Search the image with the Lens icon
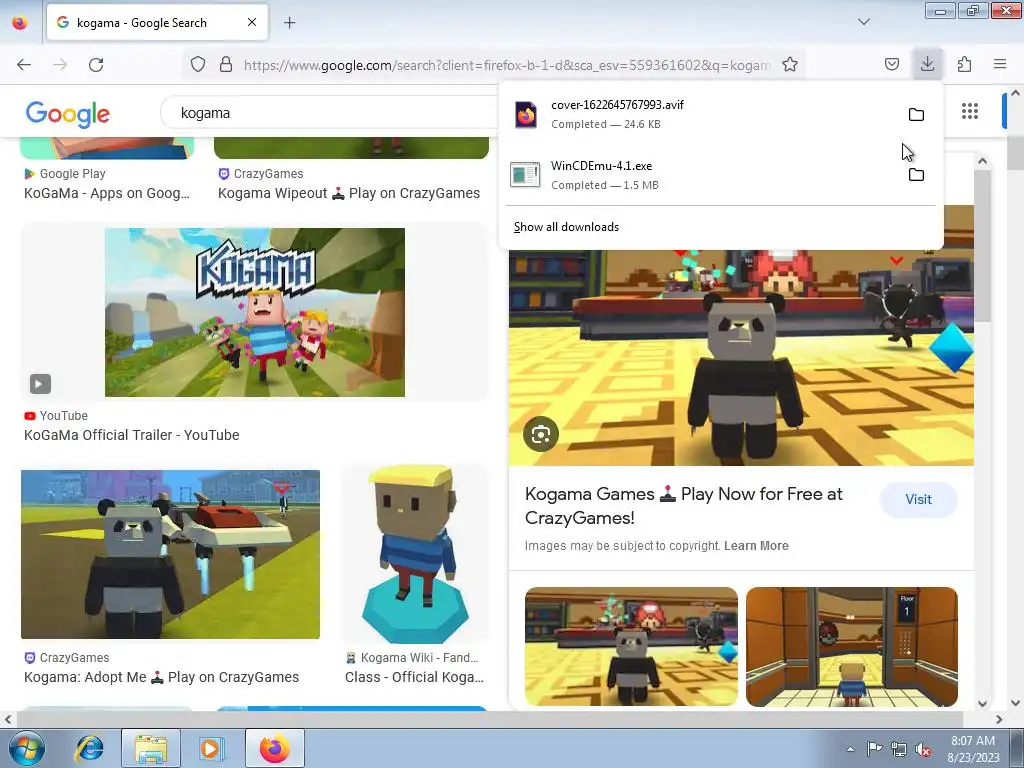 click(x=541, y=434)
